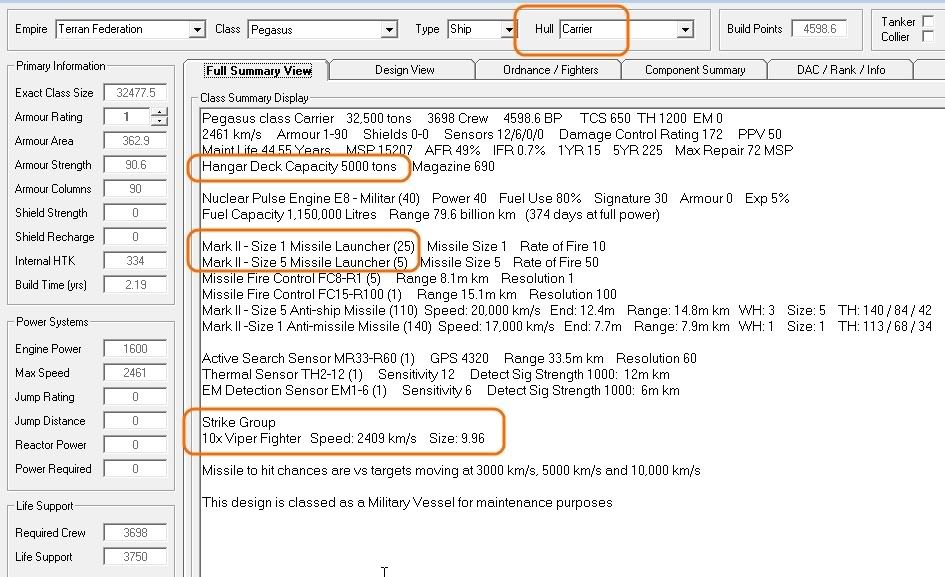
Task: Click the 'Strike Group' heading text
Action: coord(239,422)
